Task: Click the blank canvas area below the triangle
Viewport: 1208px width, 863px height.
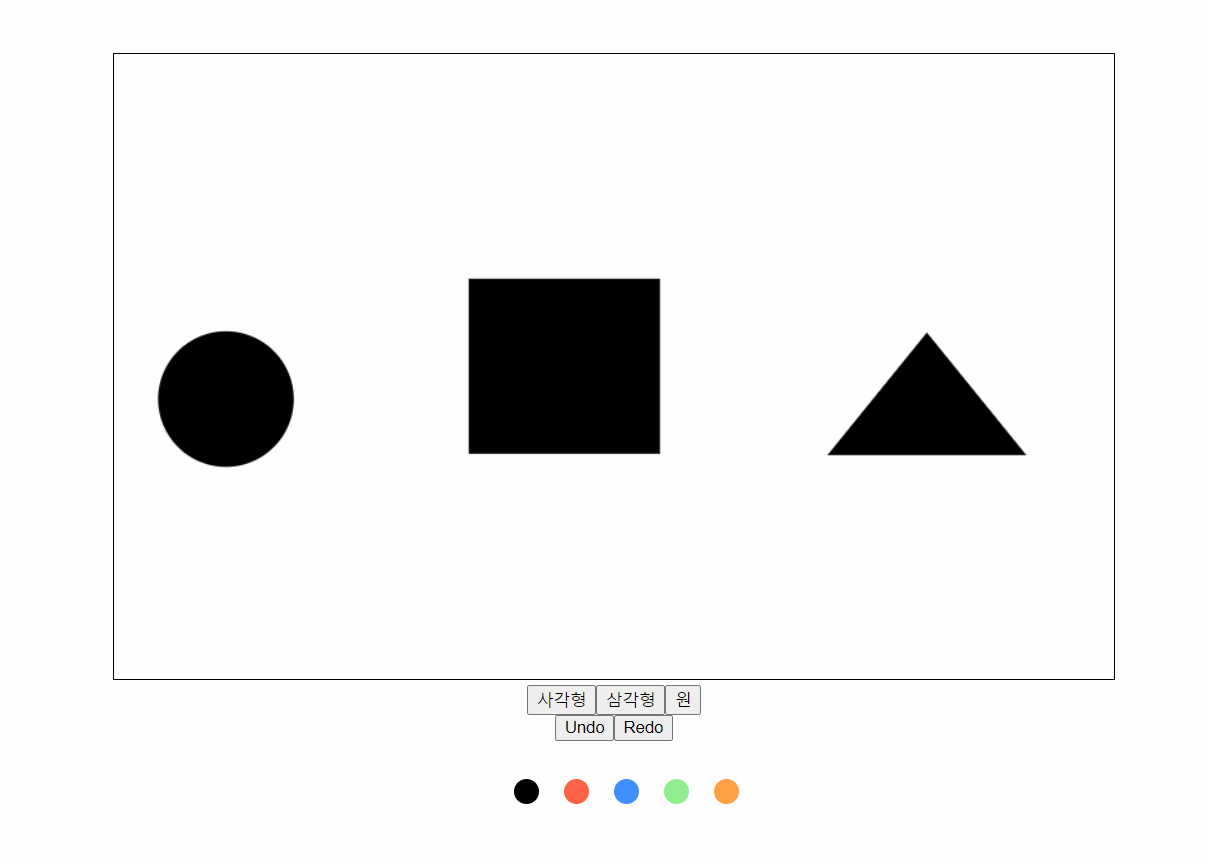Action: click(927, 565)
